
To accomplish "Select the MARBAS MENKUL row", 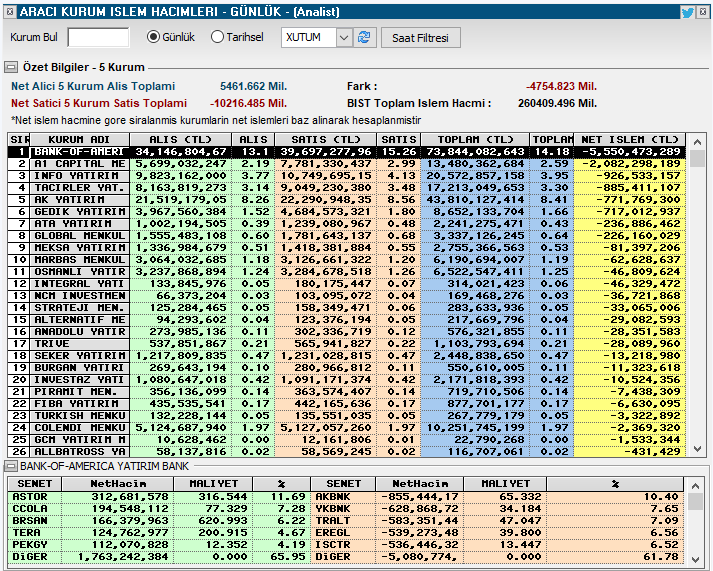I will (346, 260).
